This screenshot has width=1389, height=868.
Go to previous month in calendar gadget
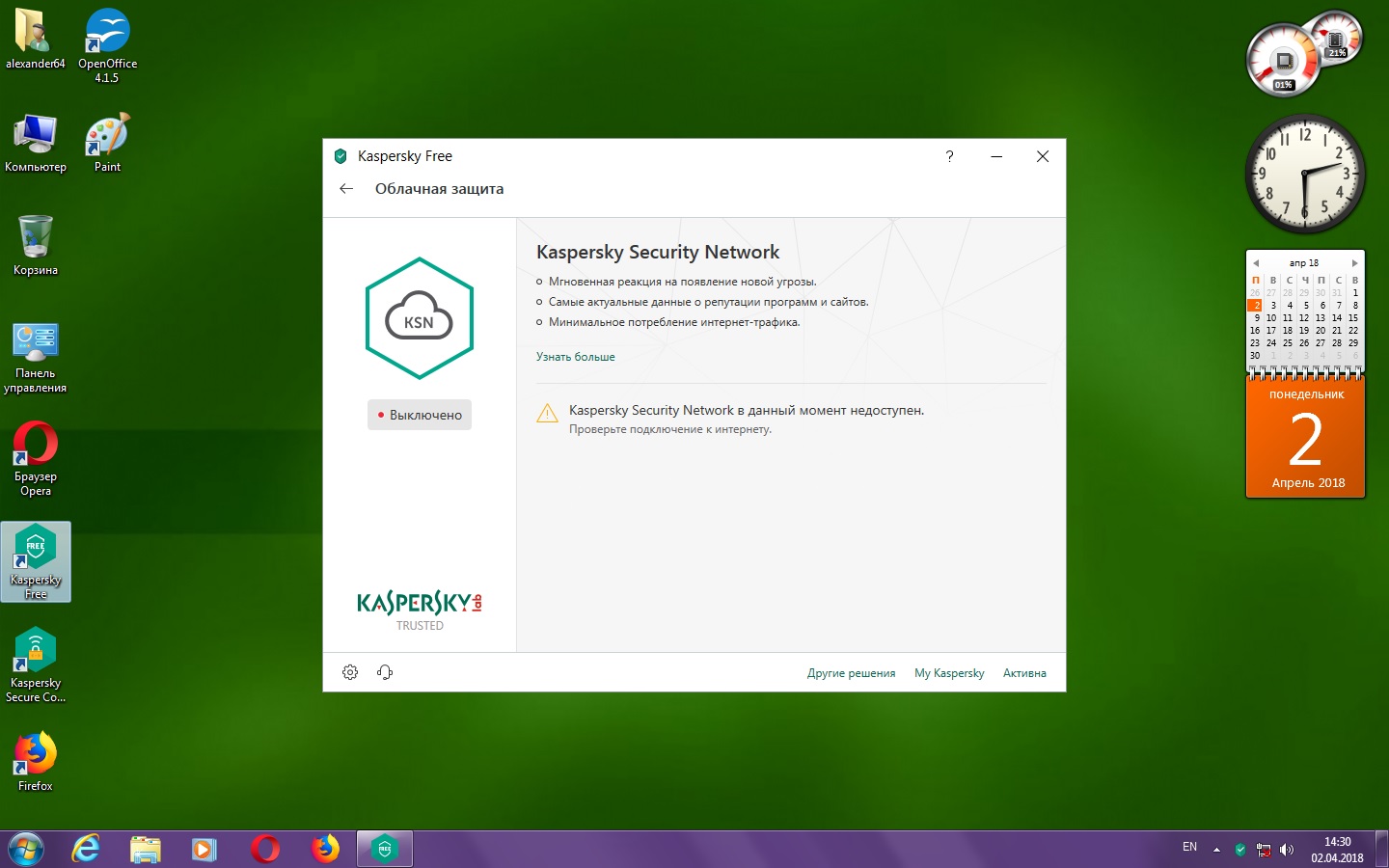point(1256,263)
